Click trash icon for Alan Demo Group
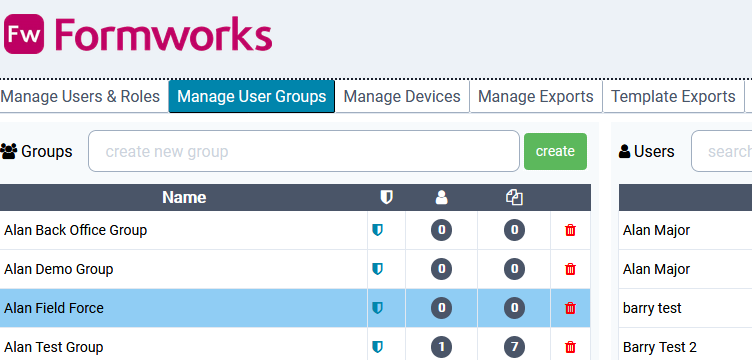Viewport: 752px width, 360px height. 570,269
